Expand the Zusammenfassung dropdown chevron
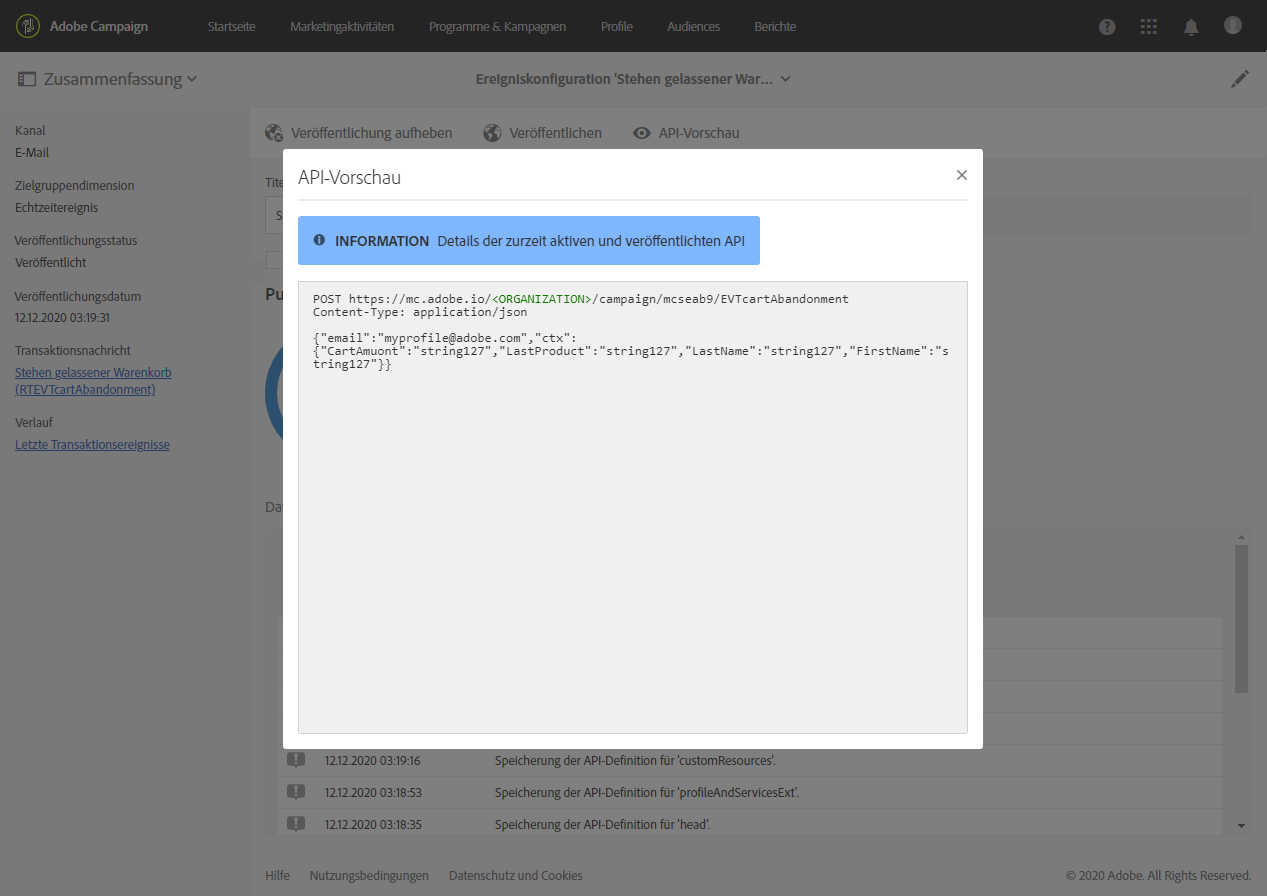 [x=192, y=79]
